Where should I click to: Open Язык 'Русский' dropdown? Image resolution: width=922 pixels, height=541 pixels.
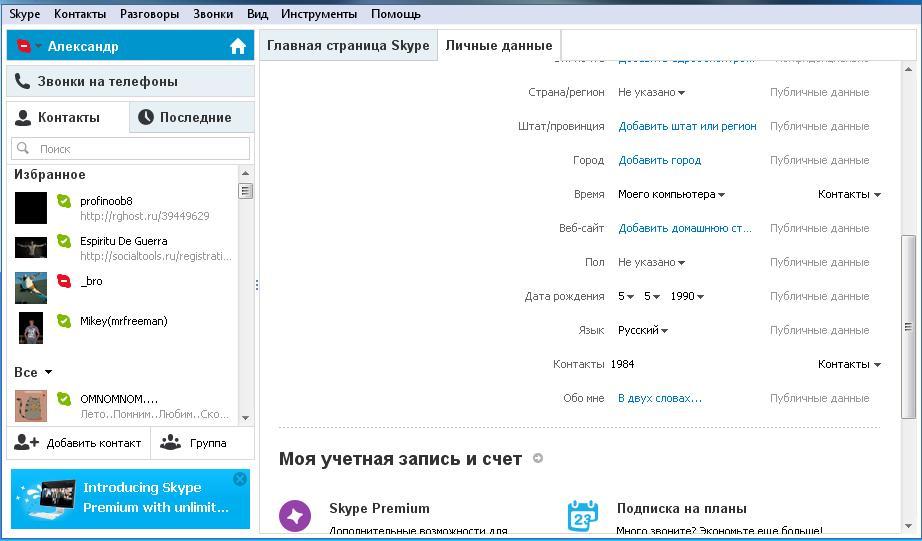pos(643,330)
